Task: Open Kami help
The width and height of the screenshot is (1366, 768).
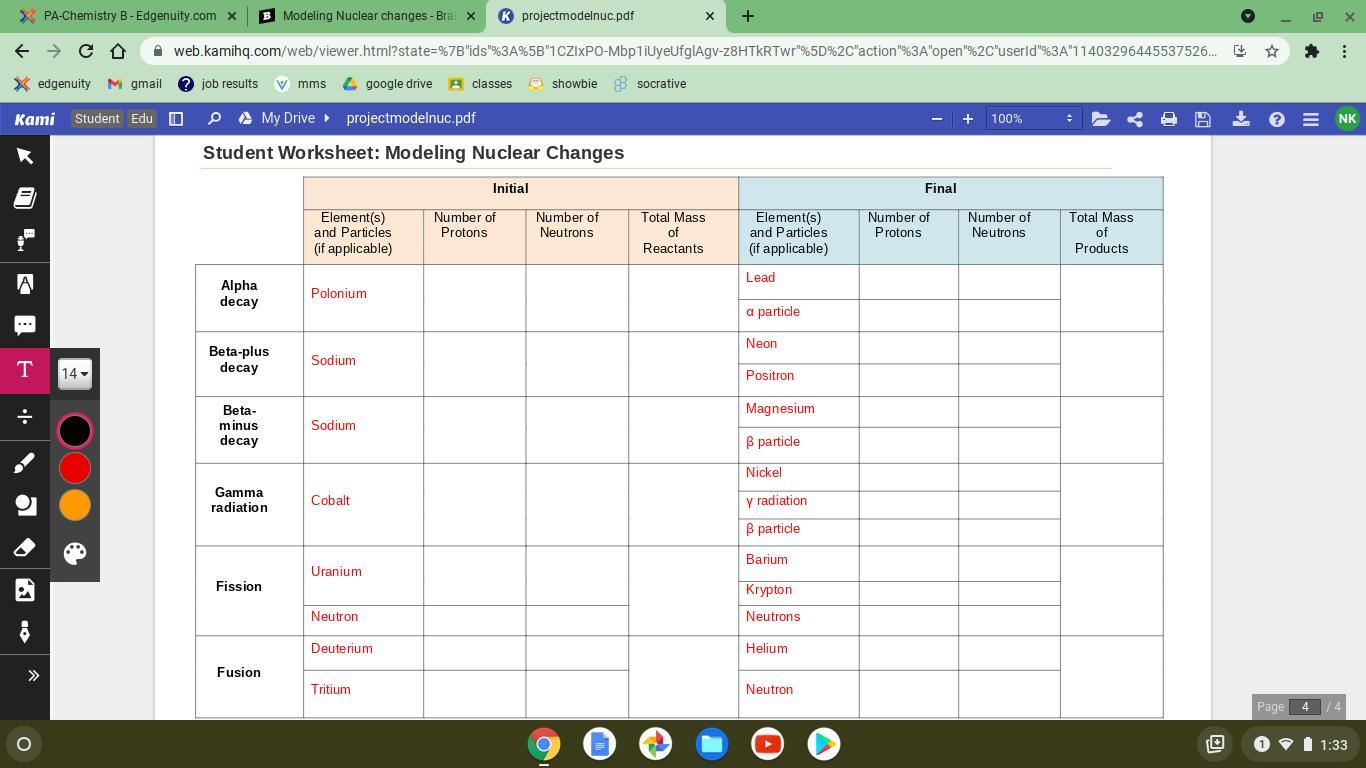Action: point(1277,119)
